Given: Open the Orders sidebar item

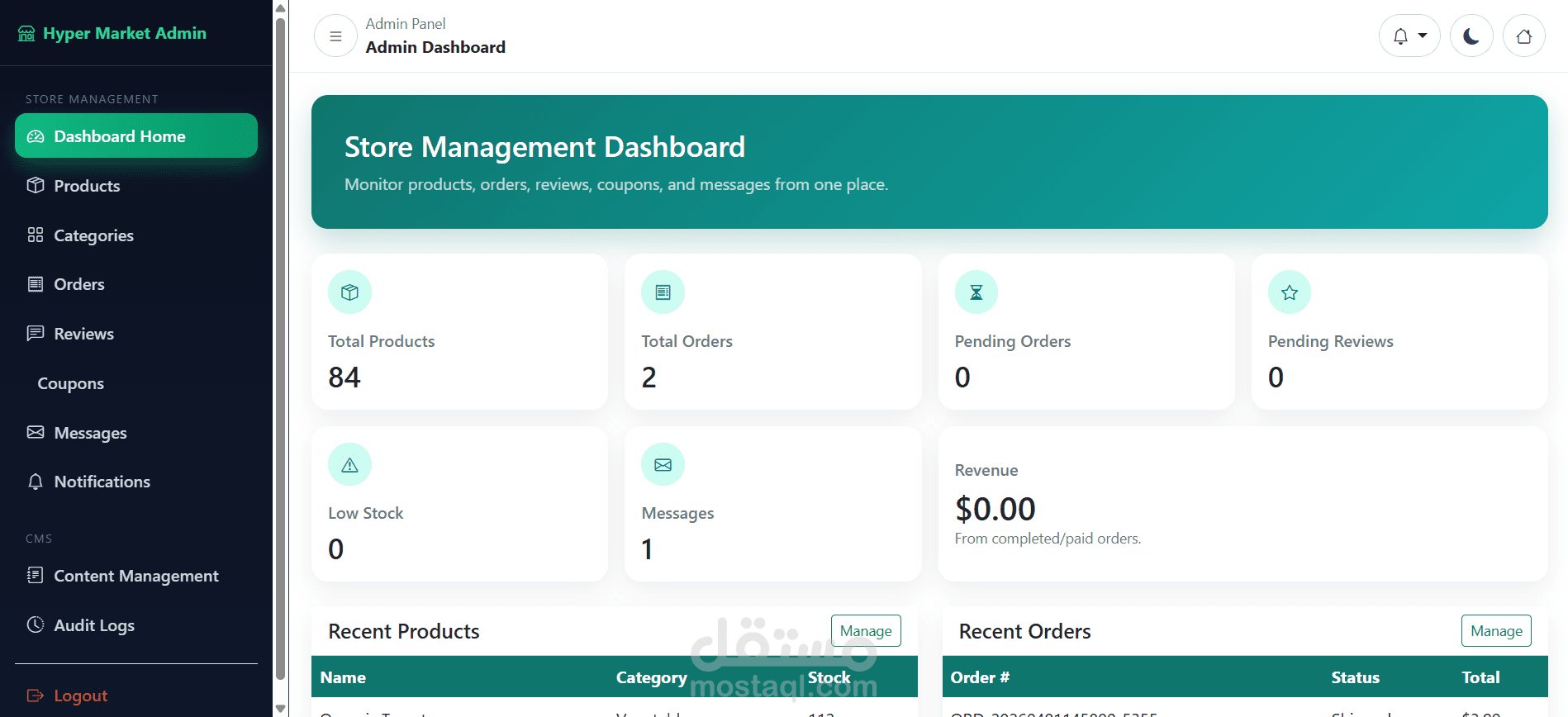Looking at the screenshot, I should click(79, 284).
